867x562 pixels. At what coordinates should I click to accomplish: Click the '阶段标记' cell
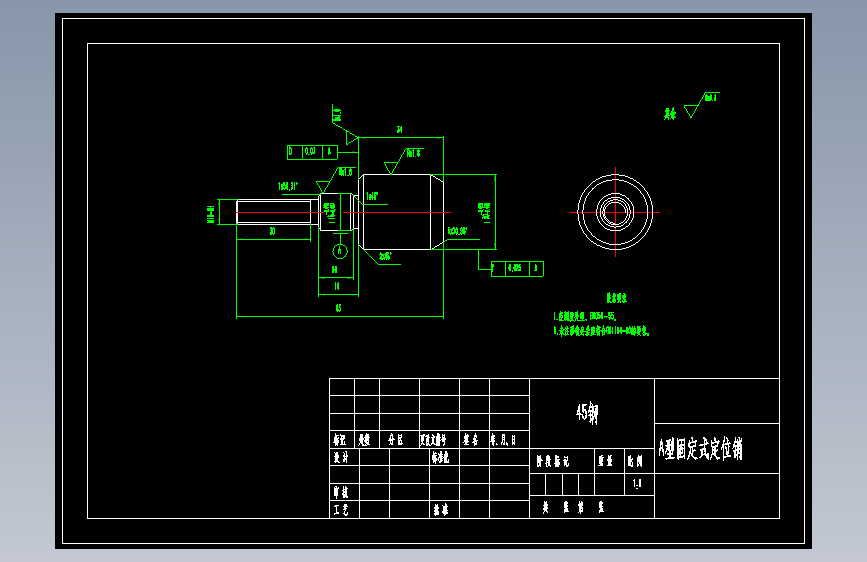562,461
